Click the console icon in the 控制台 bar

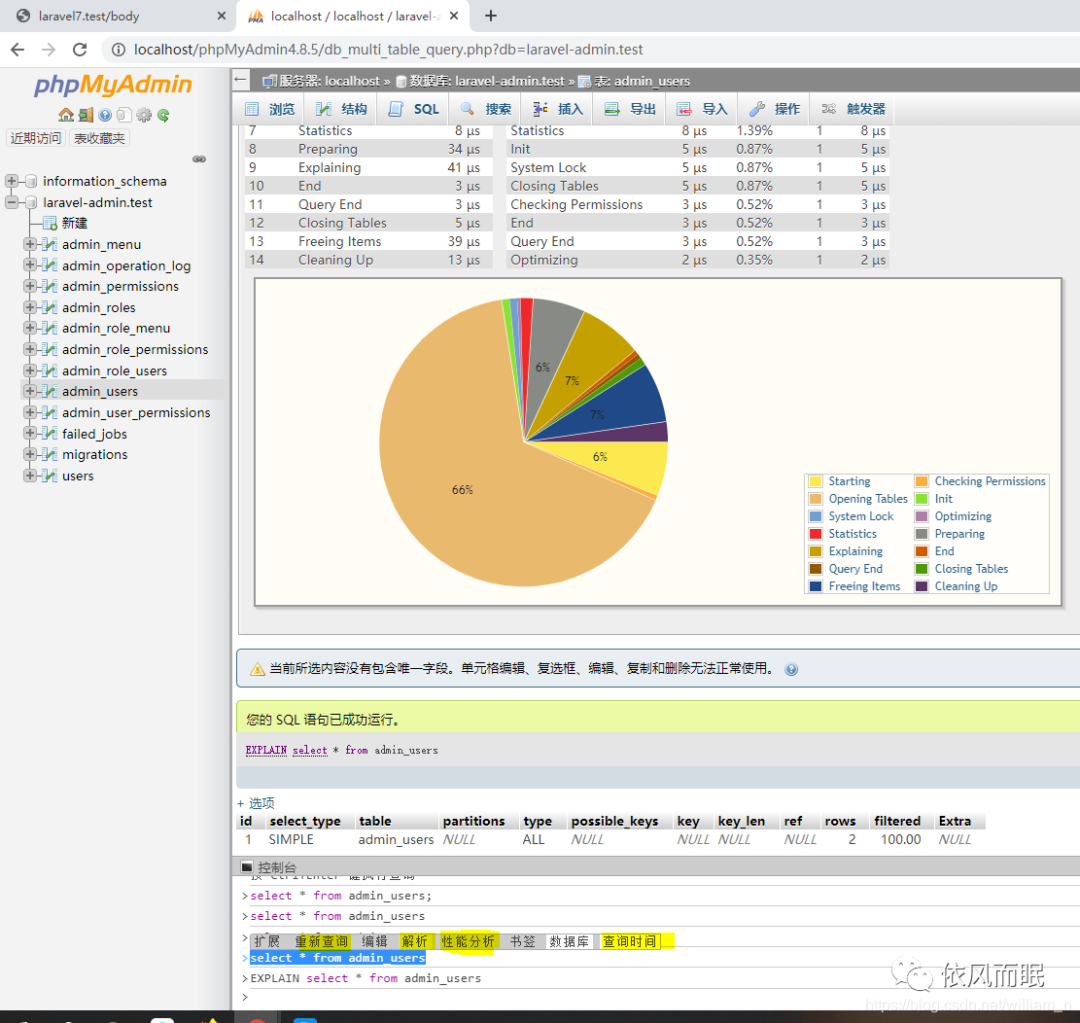tap(247, 867)
